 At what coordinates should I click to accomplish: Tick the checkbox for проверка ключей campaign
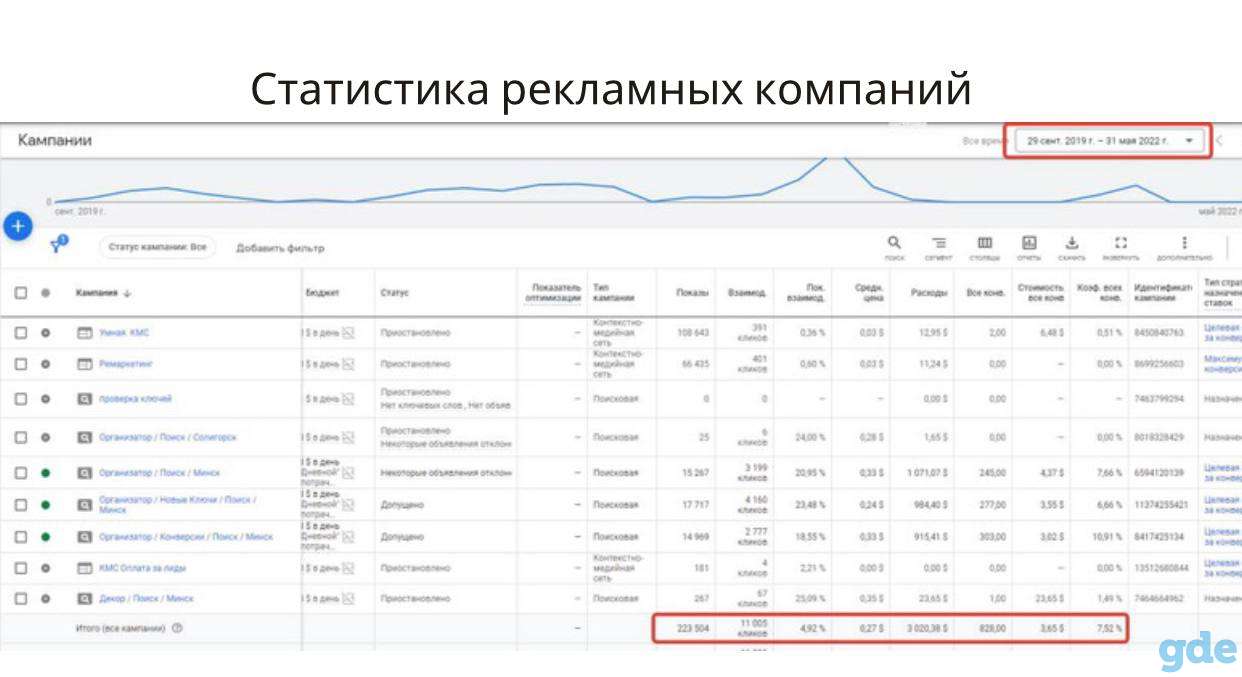point(21,399)
